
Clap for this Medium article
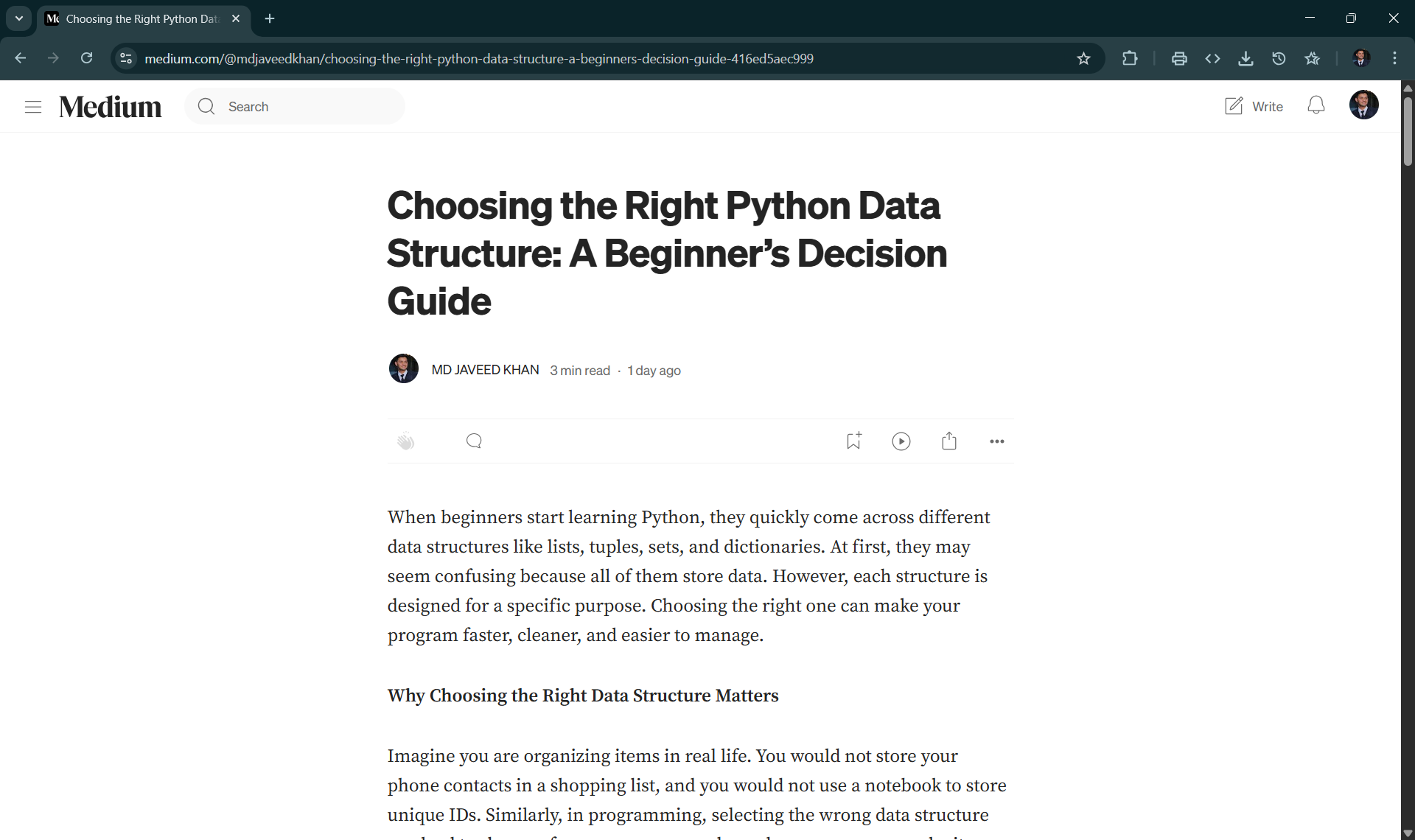click(406, 441)
